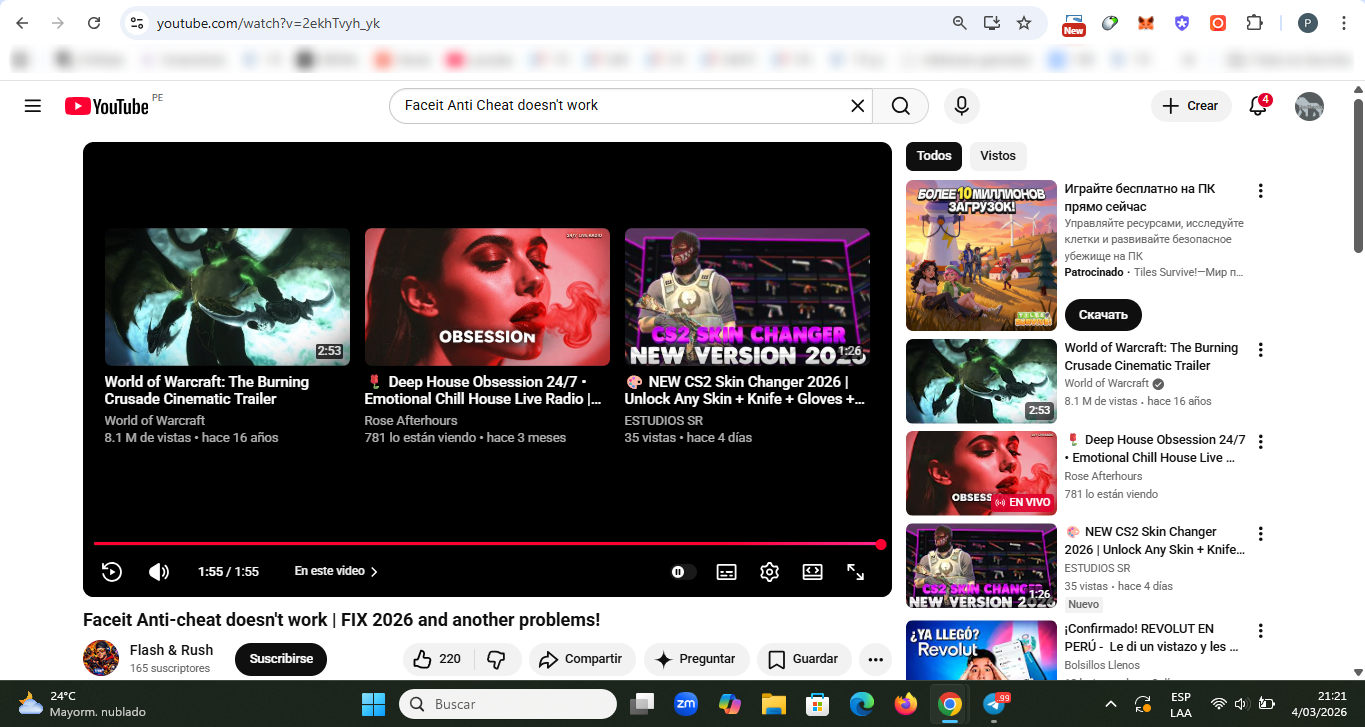The height and width of the screenshot is (727, 1365).
Task: Open the zoom magnifier in the address bar
Action: click(x=959, y=23)
